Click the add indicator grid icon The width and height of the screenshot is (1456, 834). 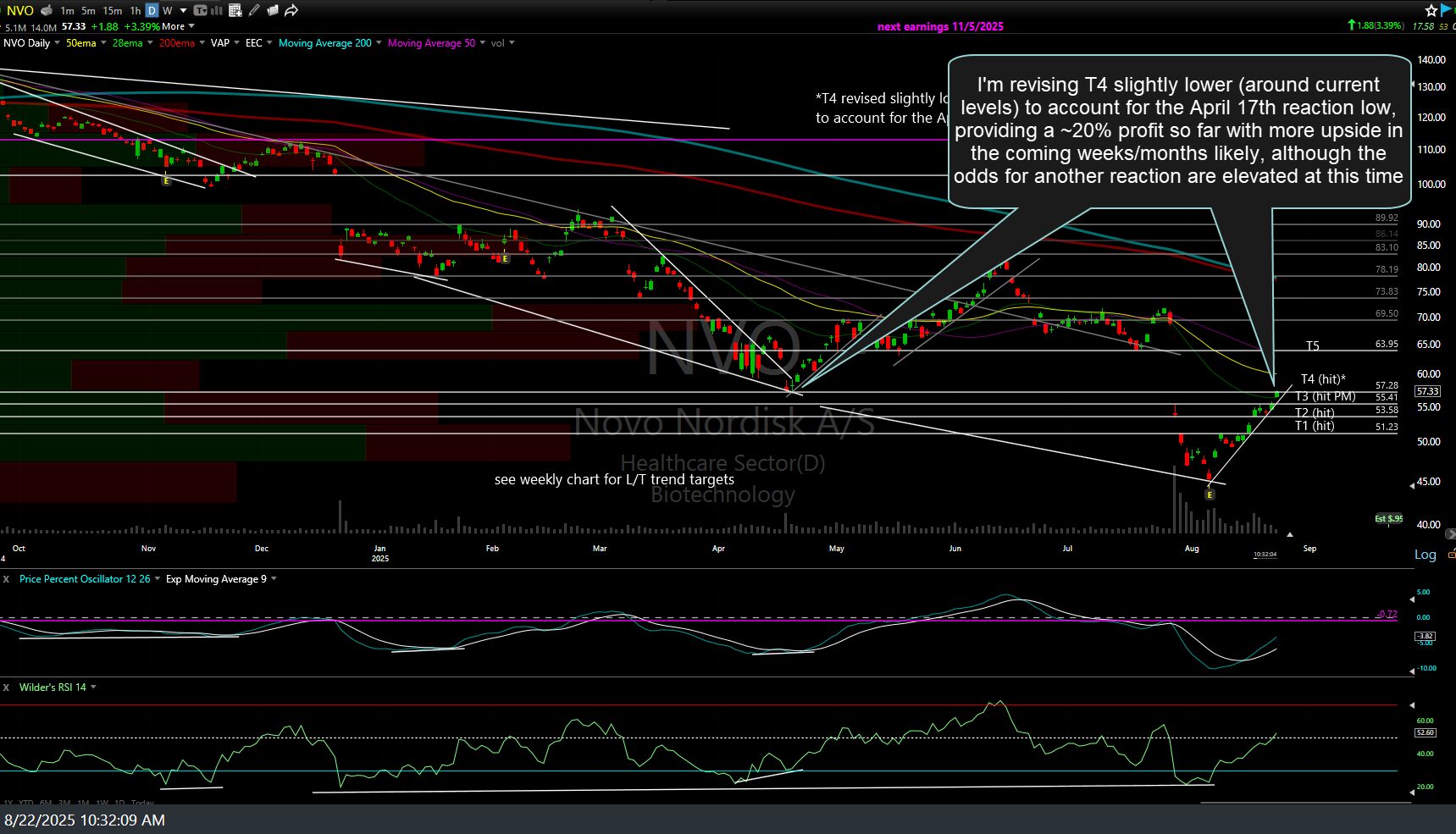click(235, 11)
